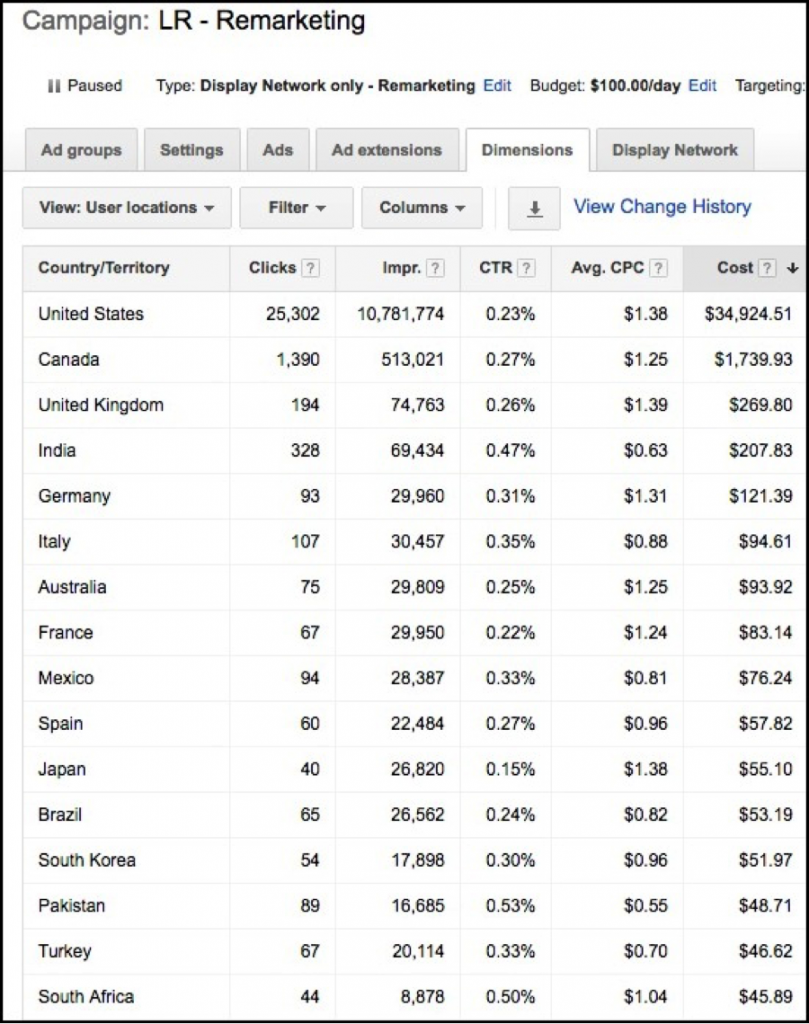Click the Cost column sort arrow
Image resolution: width=809 pixels, height=1024 pixels.
click(792, 268)
